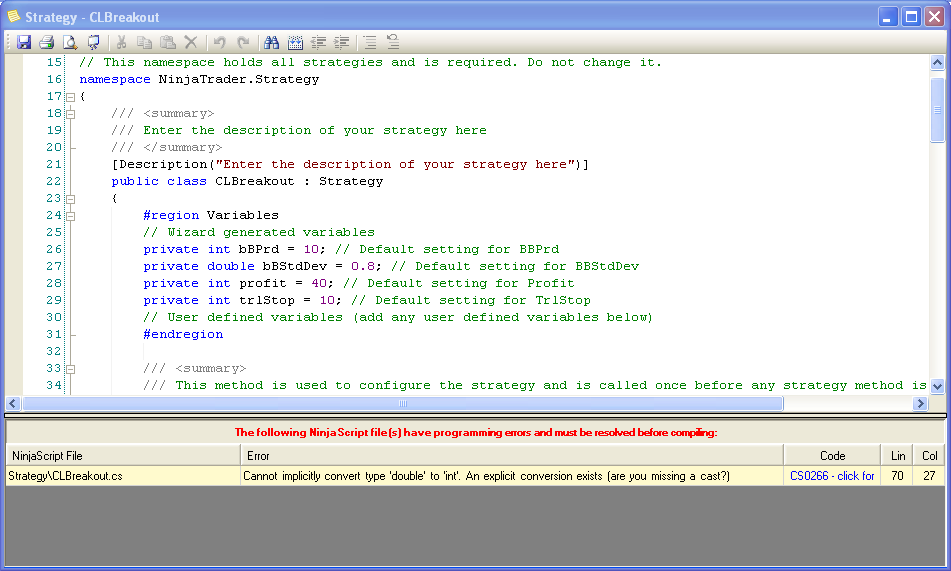Click the '#endregion' directive on line 31
Screen dimensions: 951x571
183,334
